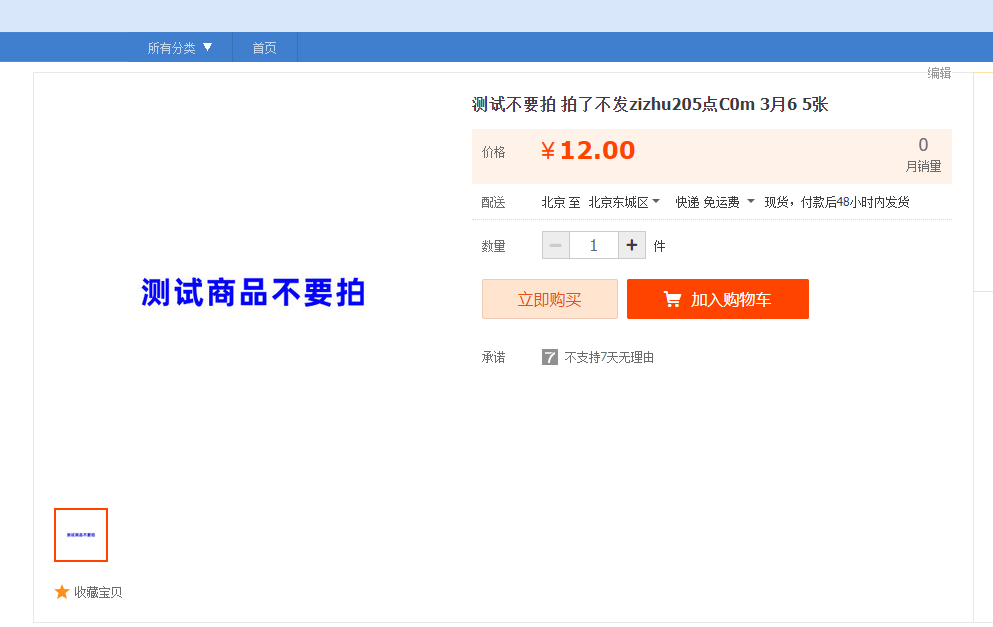Go to the 首页 home tab
This screenshot has height=627, width=993.
(264, 47)
